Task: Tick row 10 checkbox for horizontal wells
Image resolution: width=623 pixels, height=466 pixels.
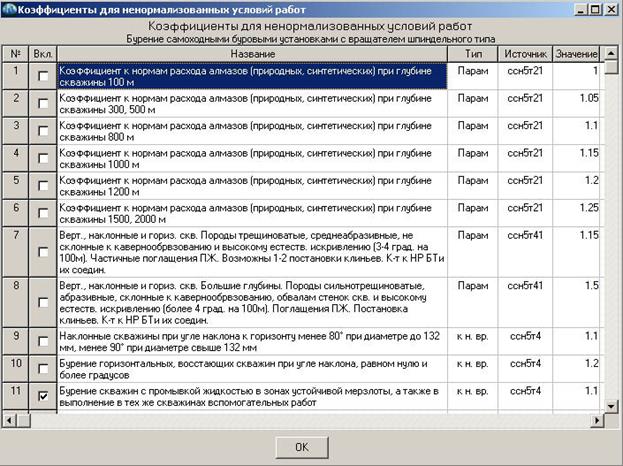Action: [43, 369]
